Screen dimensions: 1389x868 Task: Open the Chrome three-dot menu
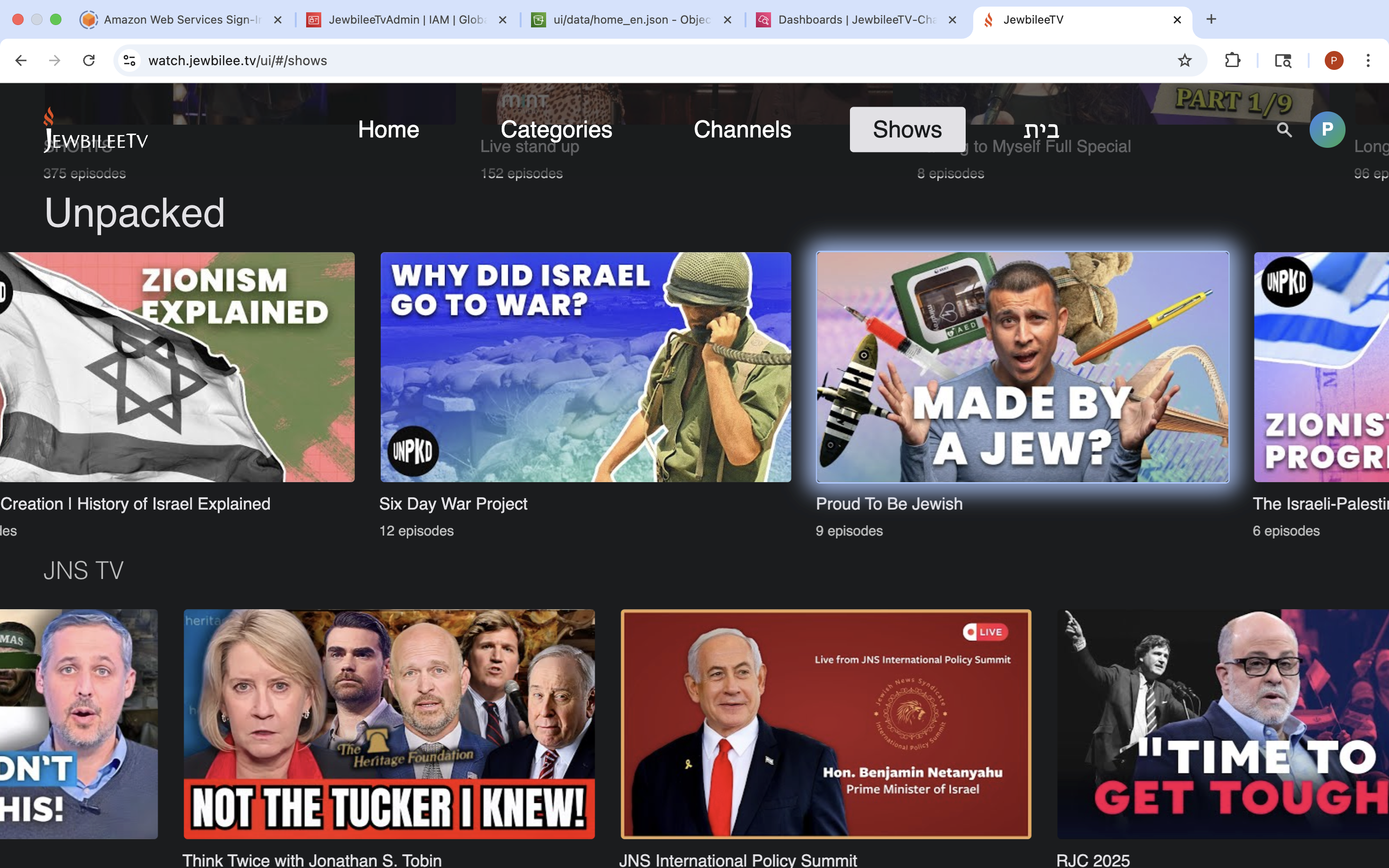pos(1369,60)
